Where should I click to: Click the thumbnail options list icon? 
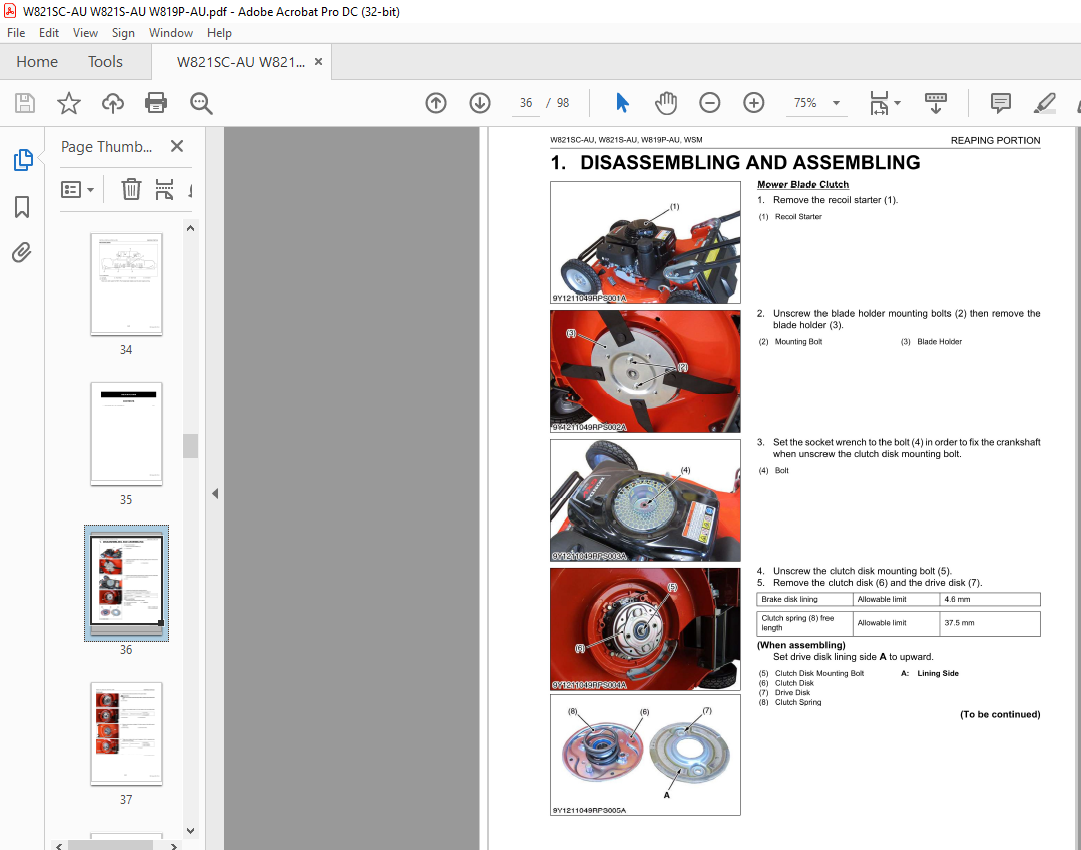click(71, 190)
